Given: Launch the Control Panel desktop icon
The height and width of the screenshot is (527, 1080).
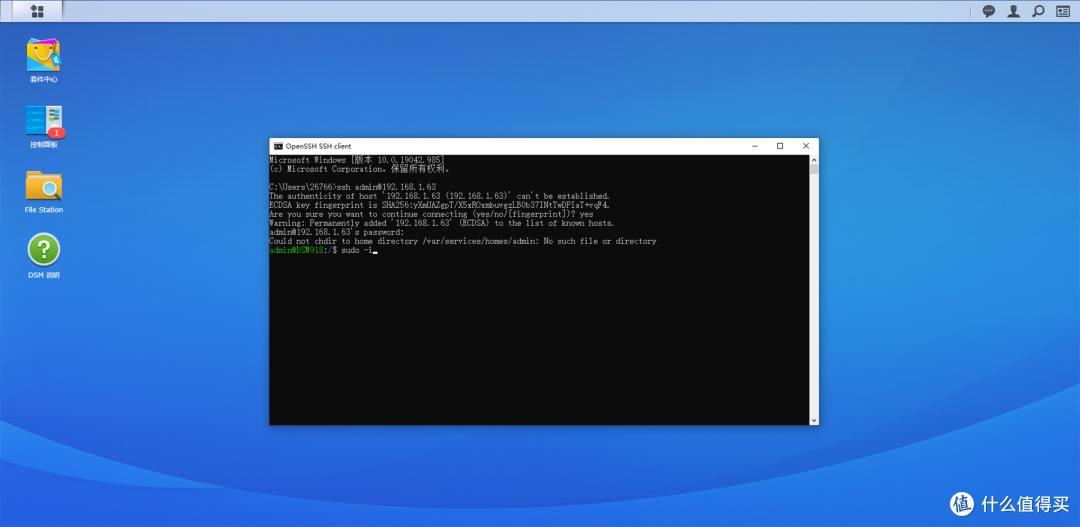Looking at the screenshot, I should coord(43,121).
